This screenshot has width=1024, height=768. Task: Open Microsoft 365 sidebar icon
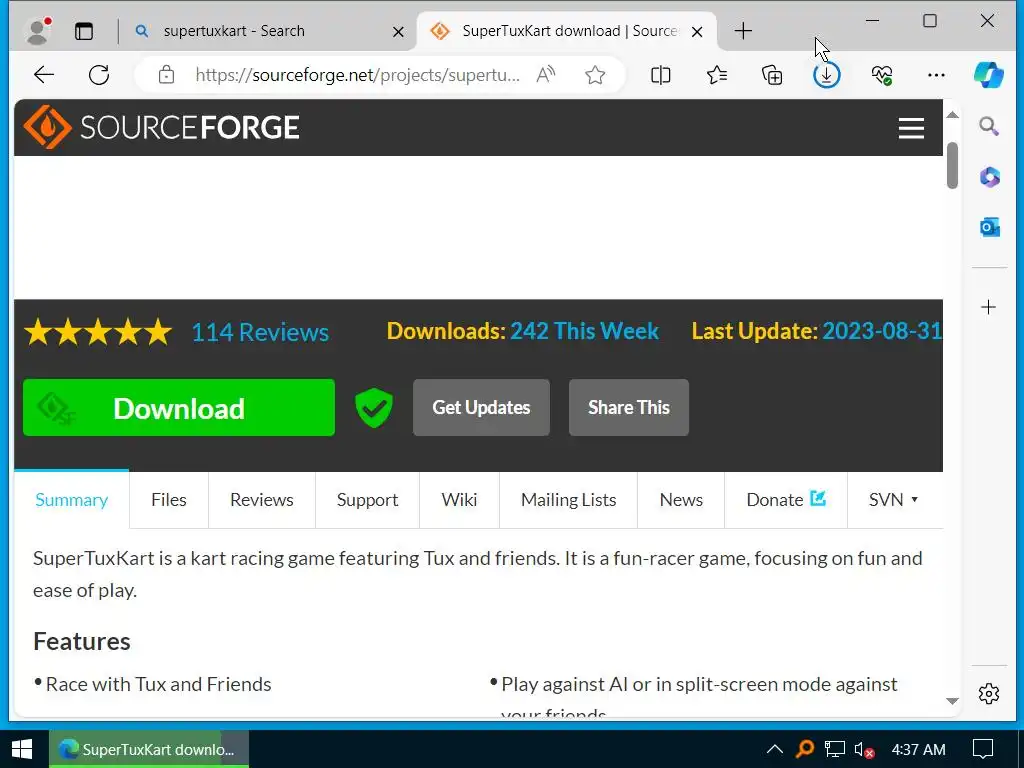pyautogui.click(x=989, y=177)
